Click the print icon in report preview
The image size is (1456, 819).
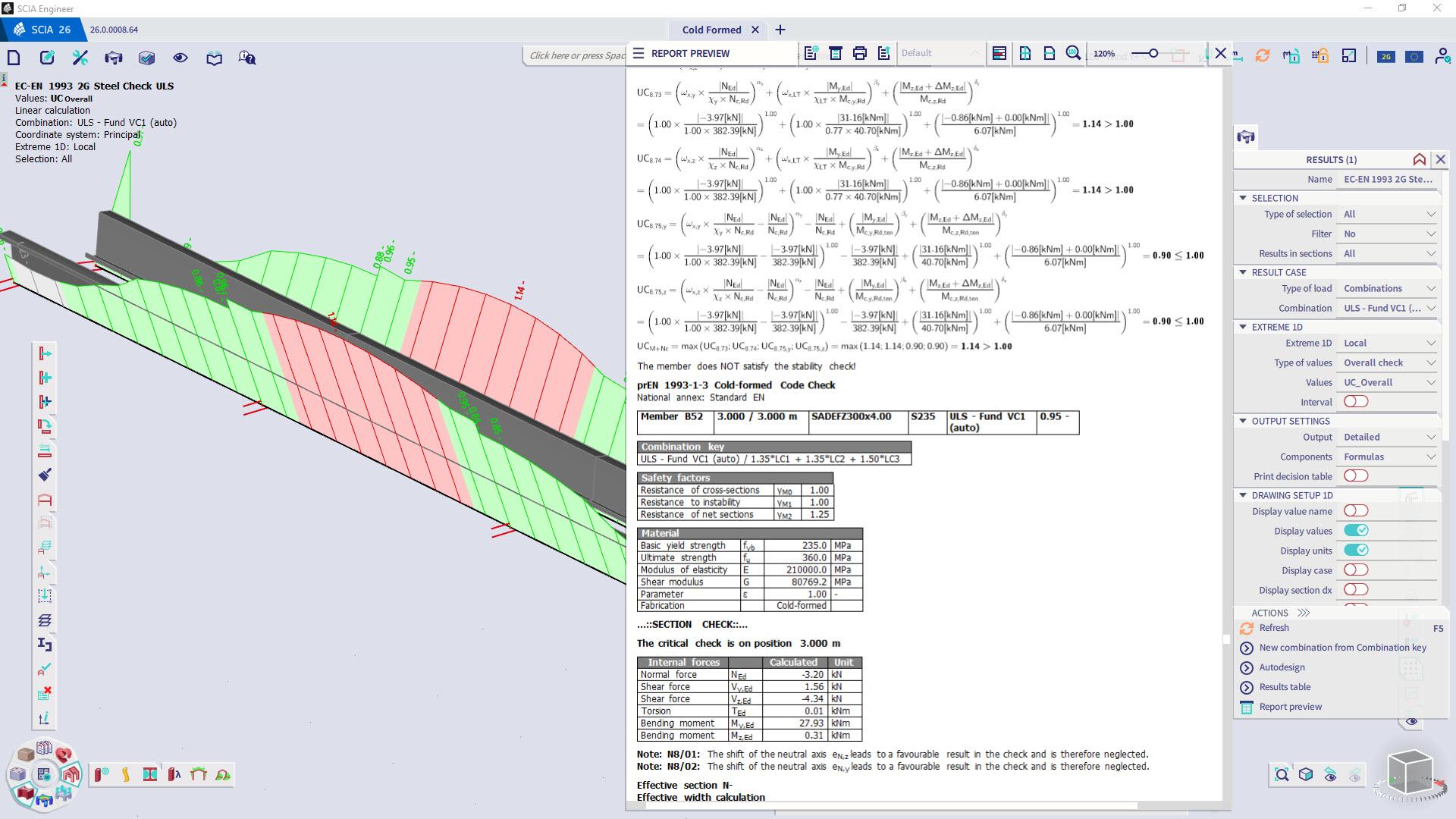pyautogui.click(x=859, y=53)
